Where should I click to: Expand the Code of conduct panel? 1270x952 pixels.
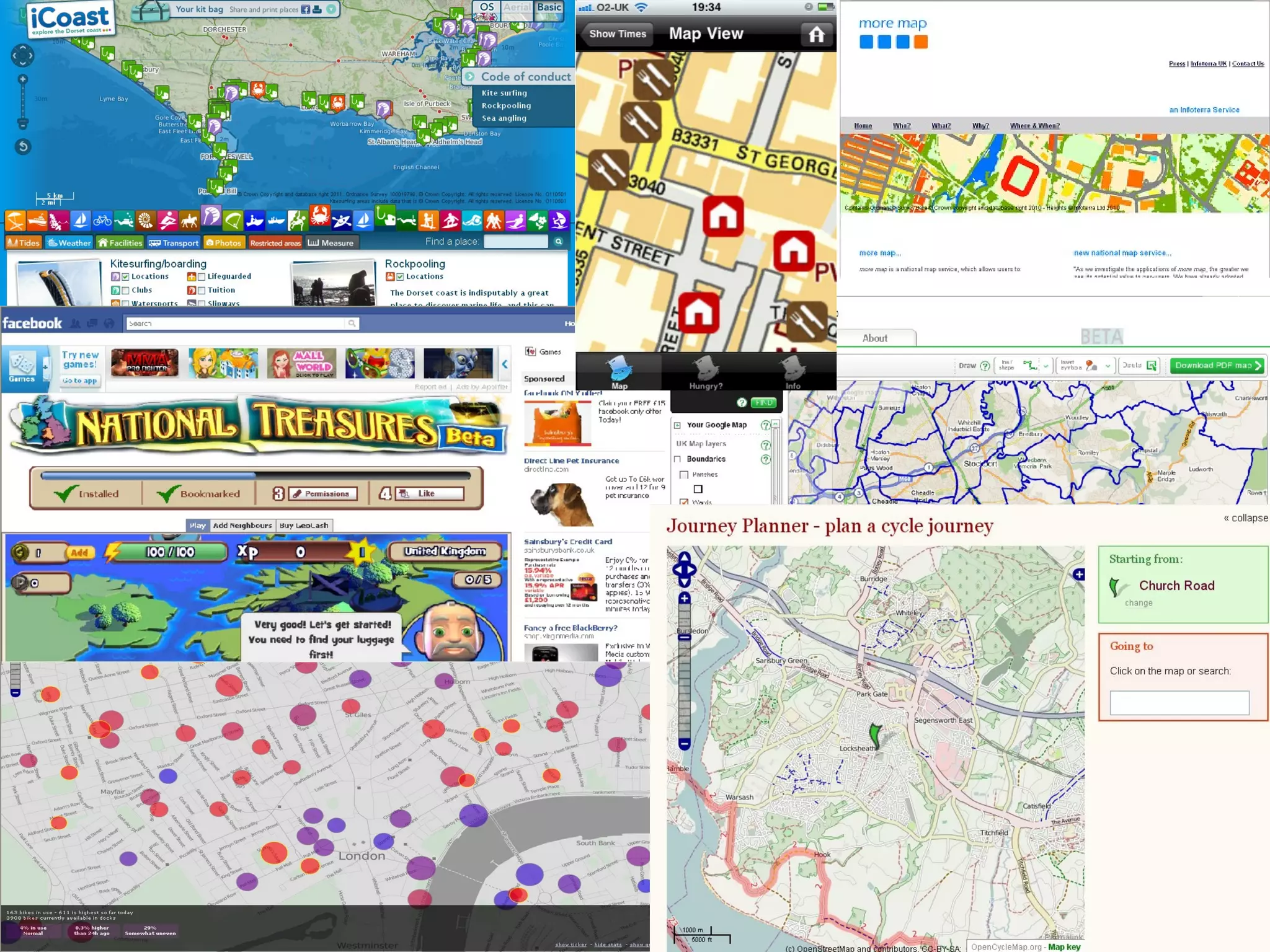(470, 76)
